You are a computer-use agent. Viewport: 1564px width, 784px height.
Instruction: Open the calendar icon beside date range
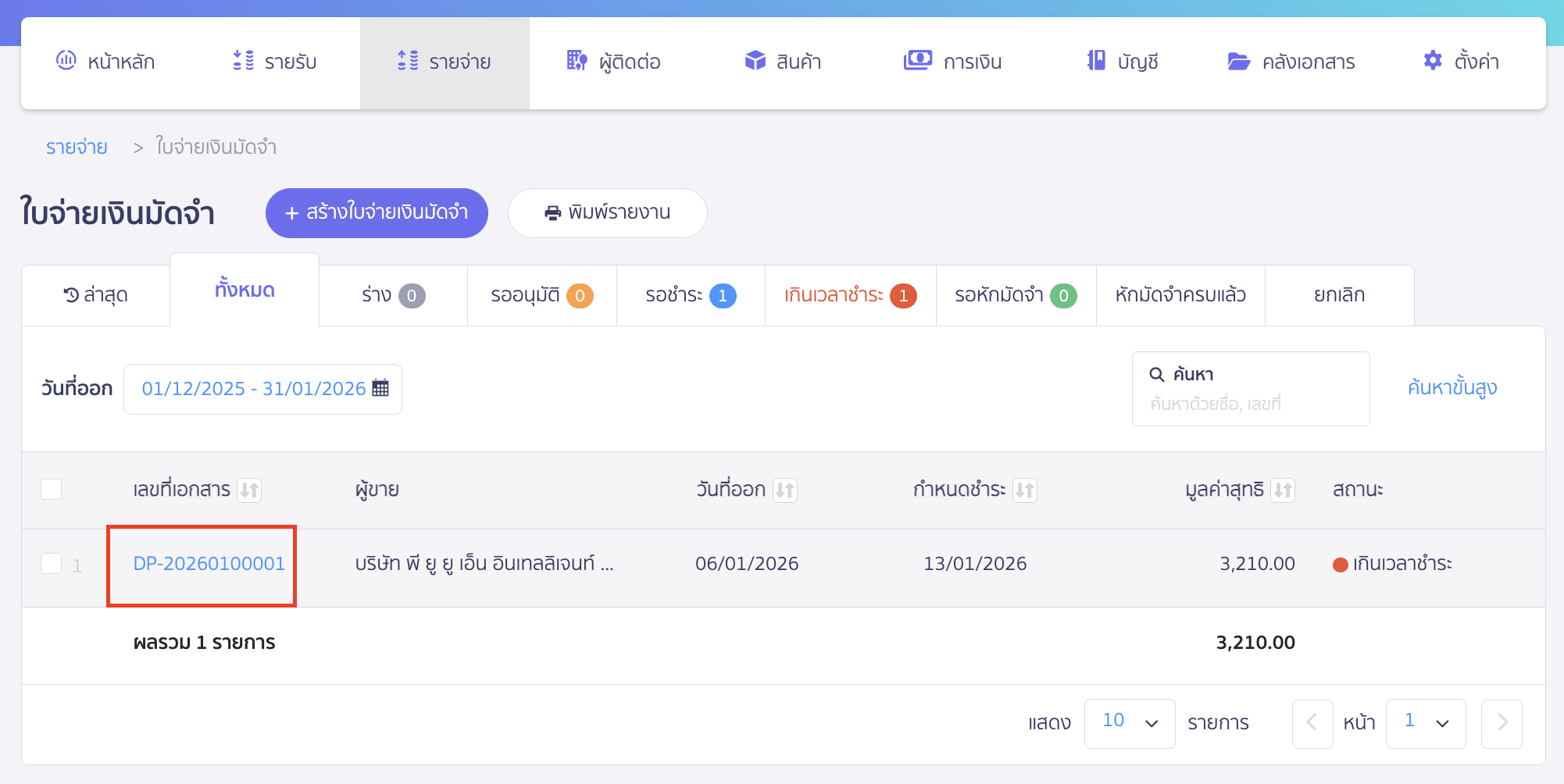click(x=381, y=388)
